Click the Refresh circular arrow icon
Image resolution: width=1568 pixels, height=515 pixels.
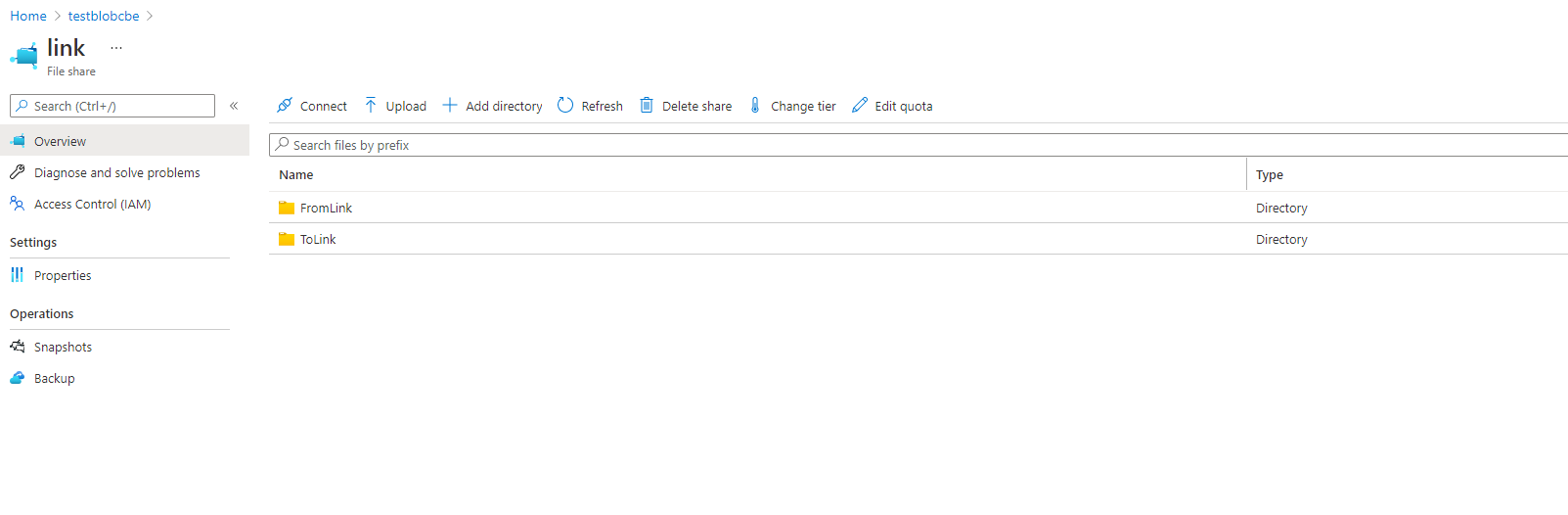(565, 106)
